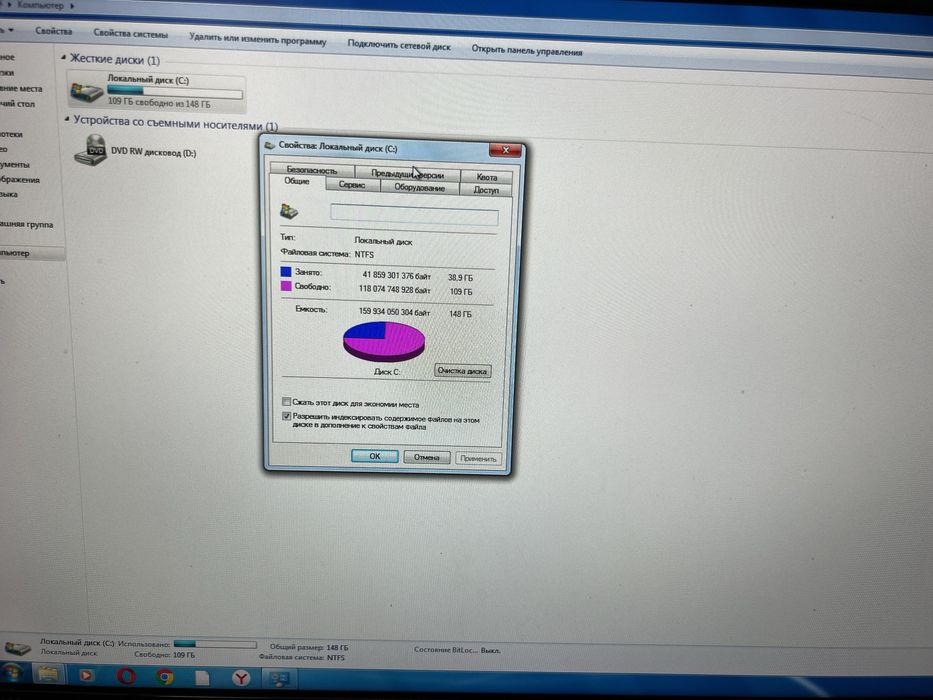Open File Explorer folder from the taskbar
The width and height of the screenshot is (933, 700).
pos(48,675)
